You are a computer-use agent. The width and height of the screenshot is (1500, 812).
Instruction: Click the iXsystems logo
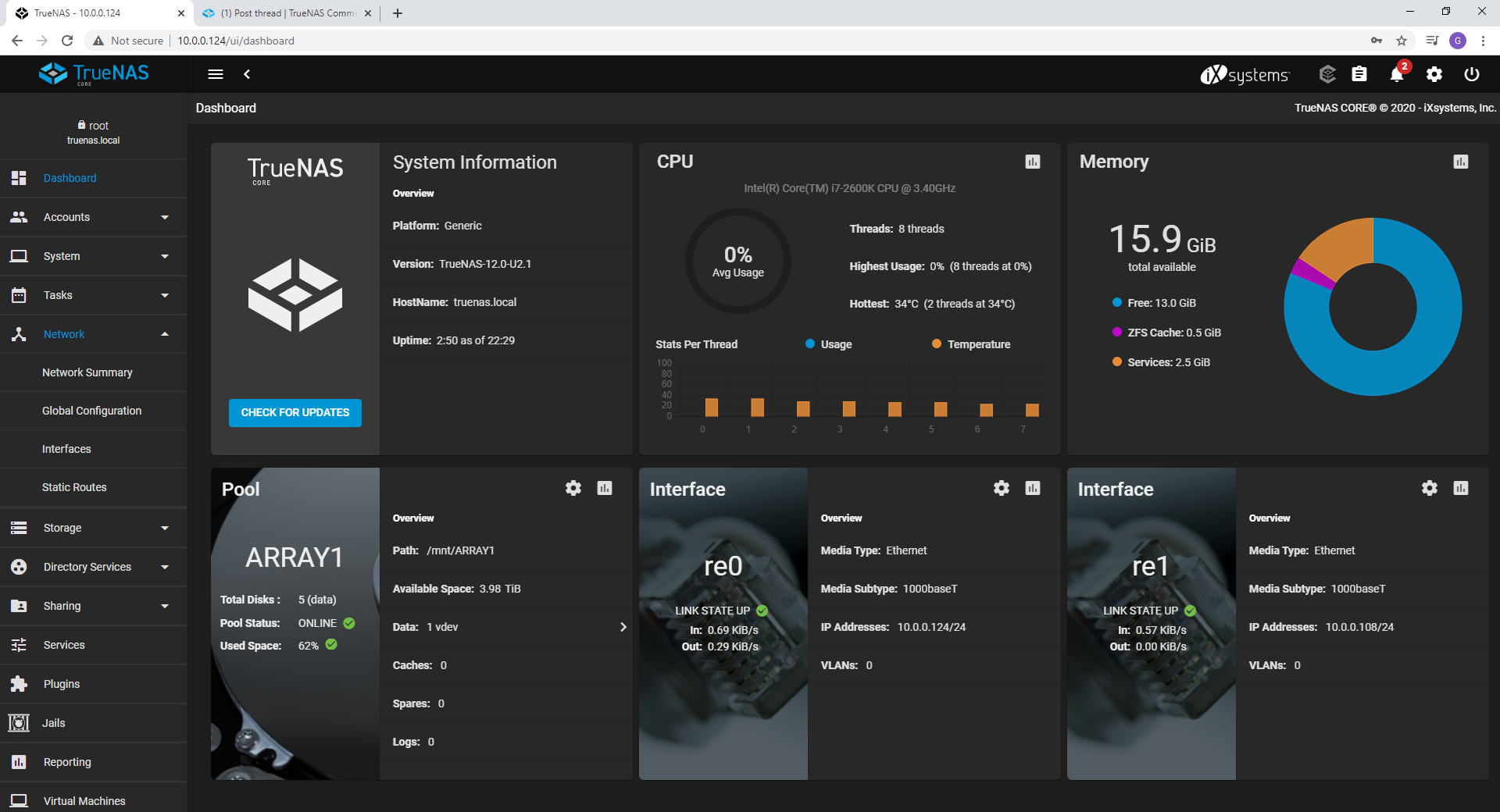click(x=1245, y=74)
